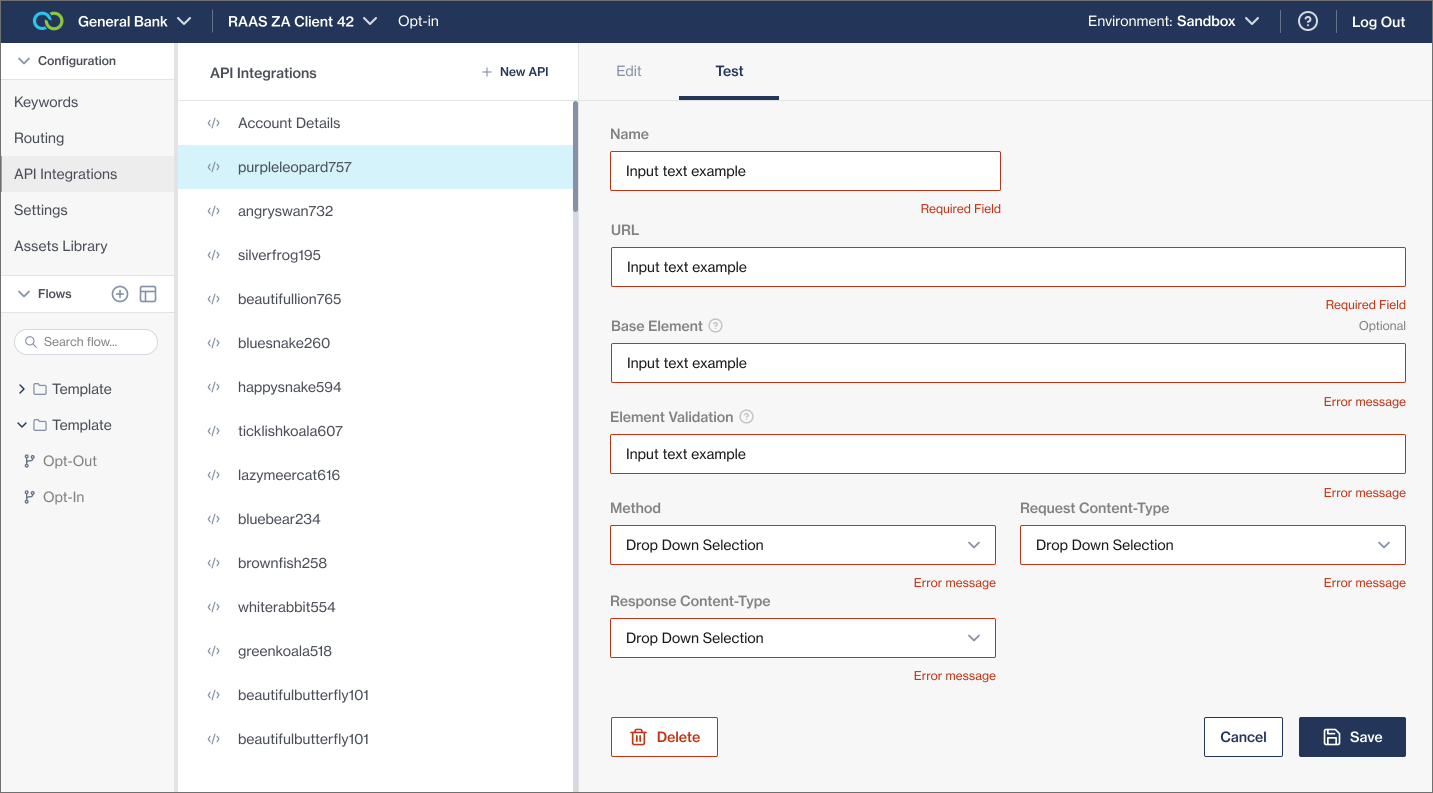Click the add flow plus icon
Viewport: 1433px width, 793px height.
[x=120, y=294]
